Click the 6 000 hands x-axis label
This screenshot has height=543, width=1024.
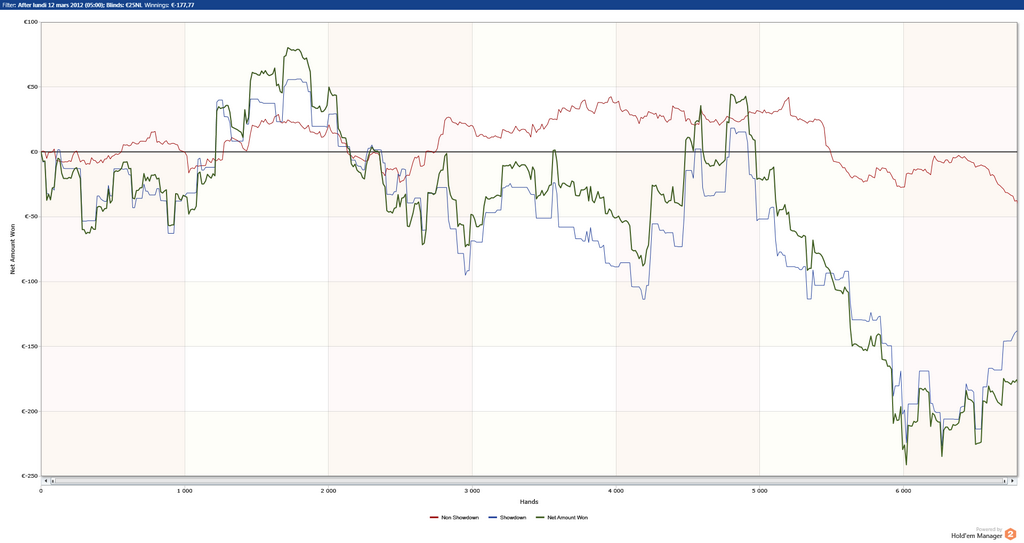pos(903,491)
